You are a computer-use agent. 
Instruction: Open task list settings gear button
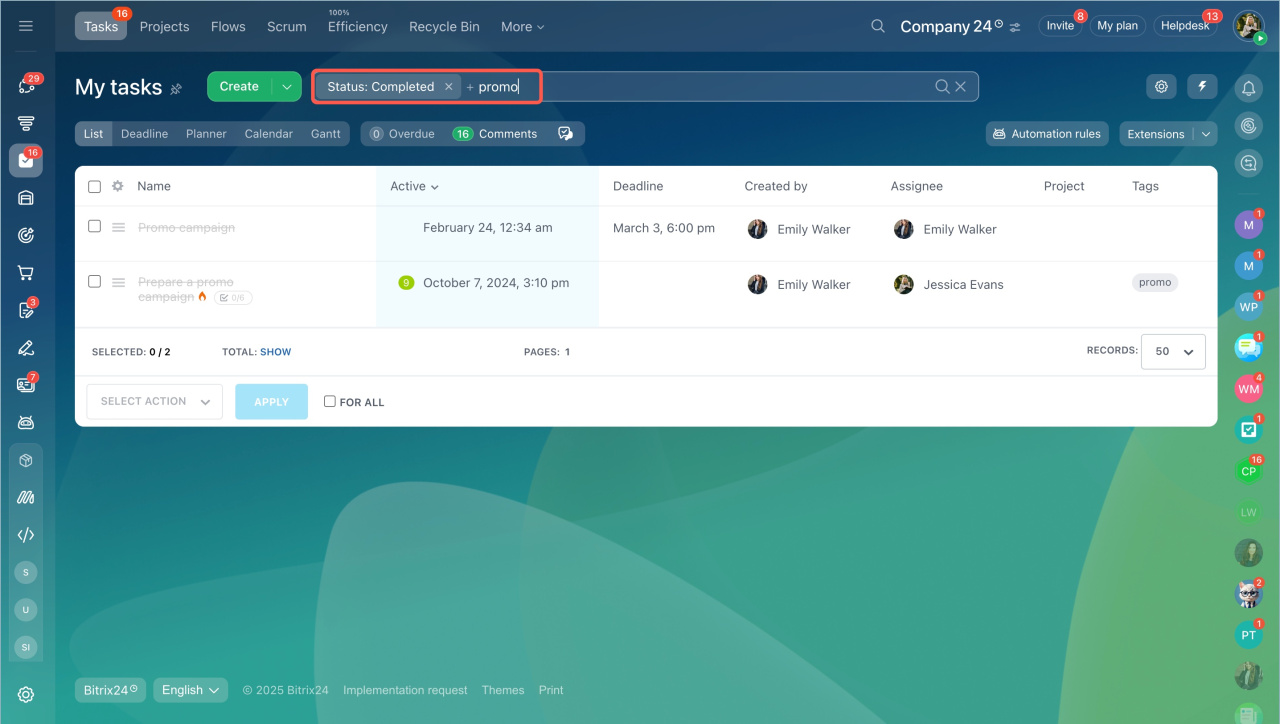click(1161, 87)
